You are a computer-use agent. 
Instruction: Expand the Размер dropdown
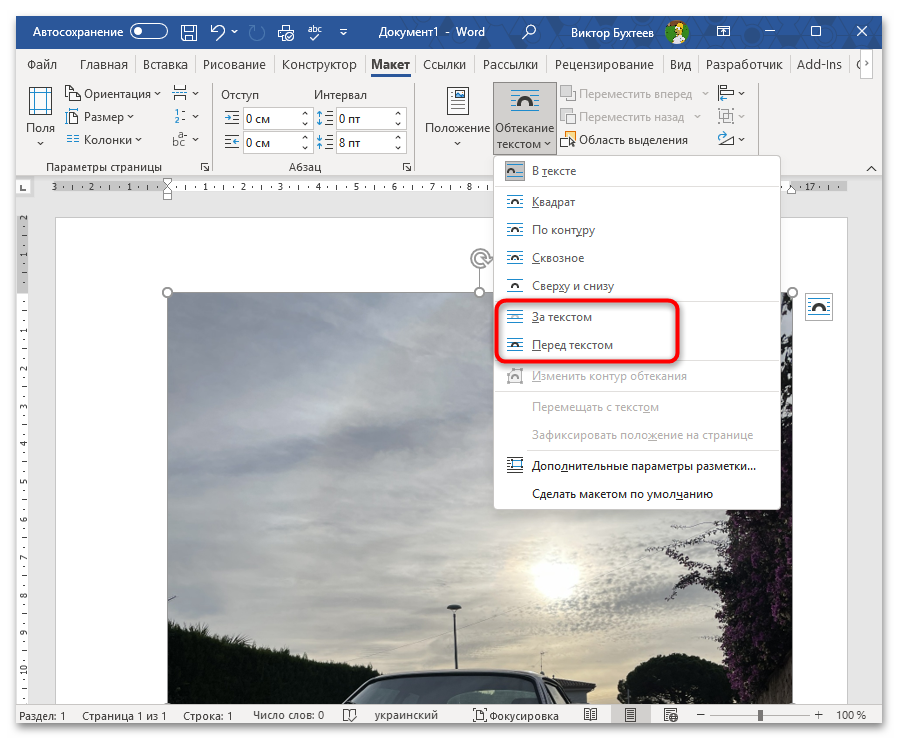tap(104, 117)
